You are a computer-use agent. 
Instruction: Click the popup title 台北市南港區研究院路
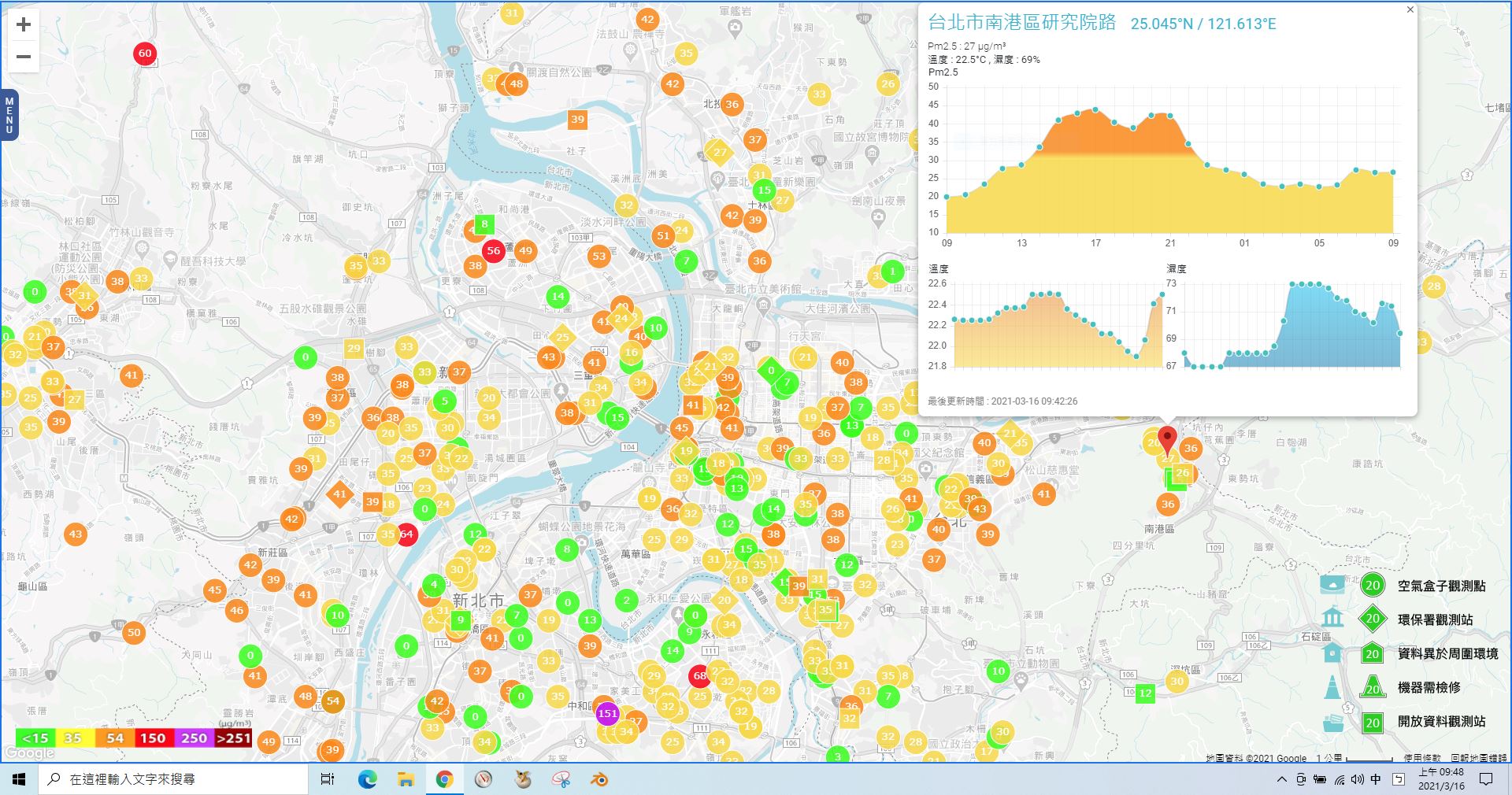[1021, 23]
